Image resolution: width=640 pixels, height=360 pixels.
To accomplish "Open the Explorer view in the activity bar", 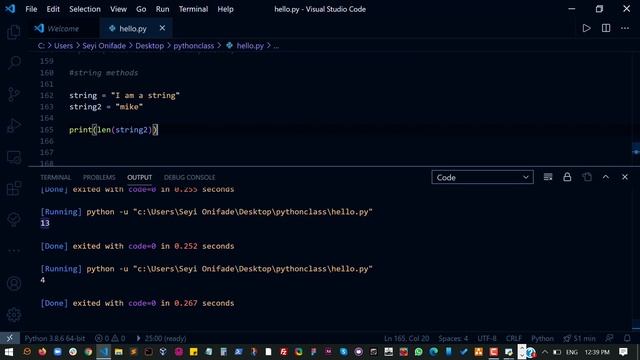I will pyautogui.click(x=14, y=32).
